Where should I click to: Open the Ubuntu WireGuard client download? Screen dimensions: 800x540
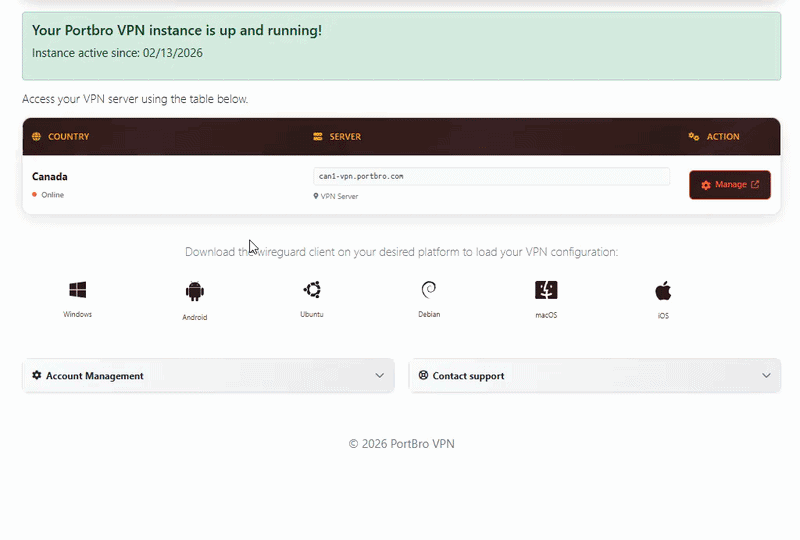(x=312, y=290)
